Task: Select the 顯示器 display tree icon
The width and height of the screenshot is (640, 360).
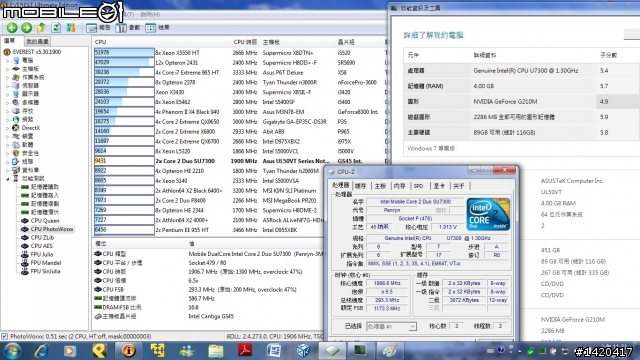Action: (x=16, y=94)
